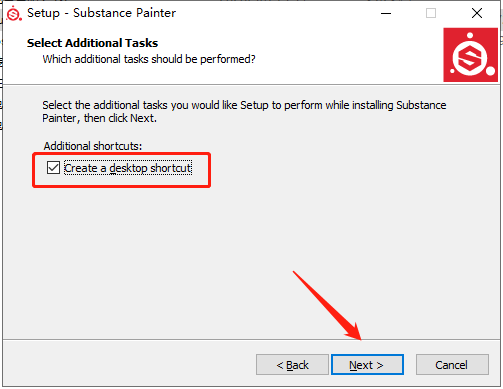Click the large red Substance logo

point(470,55)
